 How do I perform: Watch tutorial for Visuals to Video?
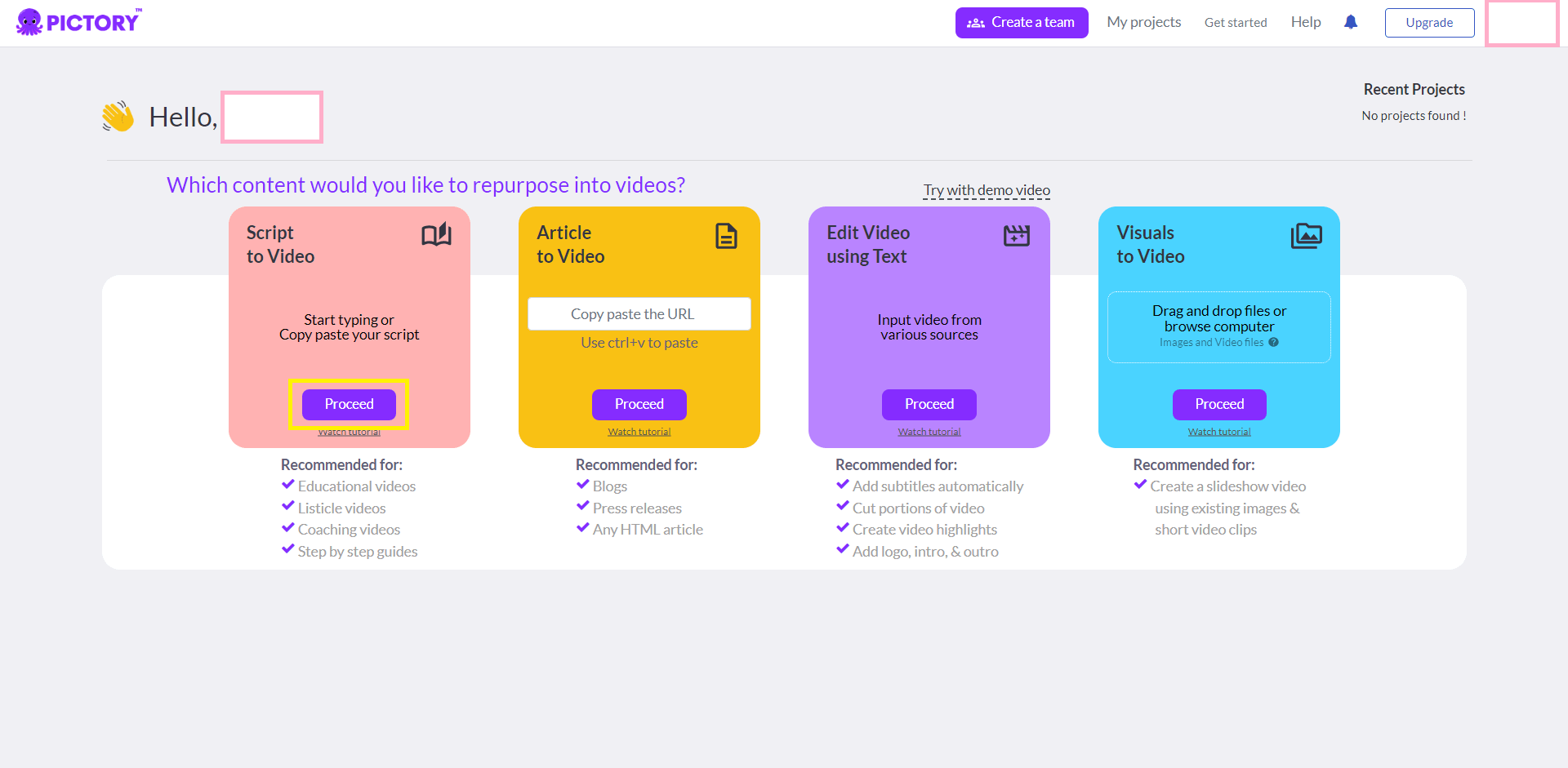[x=1219, y=432]
